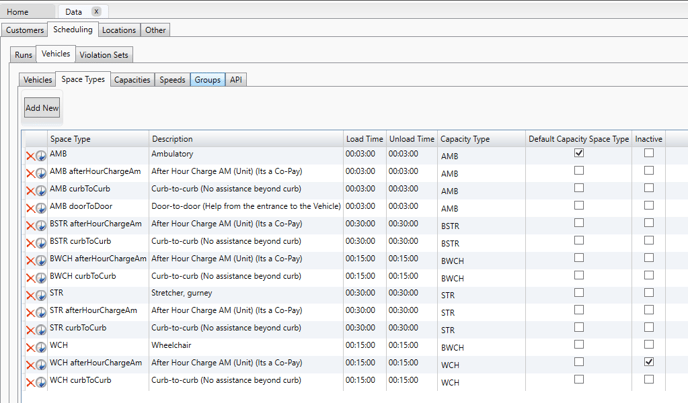Click blue arrow icon for AMB doorToDoor

coord(41,208)
